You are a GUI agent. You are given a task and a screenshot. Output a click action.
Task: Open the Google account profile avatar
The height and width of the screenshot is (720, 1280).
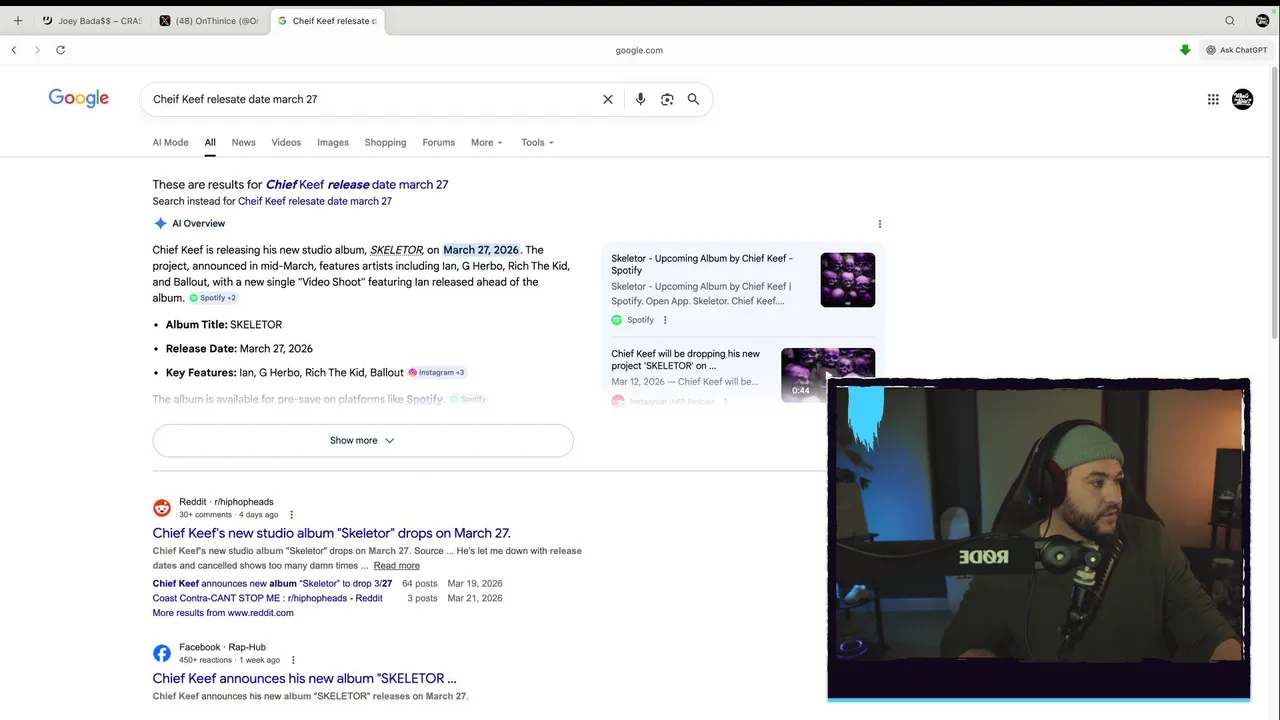pos(1242,99)
